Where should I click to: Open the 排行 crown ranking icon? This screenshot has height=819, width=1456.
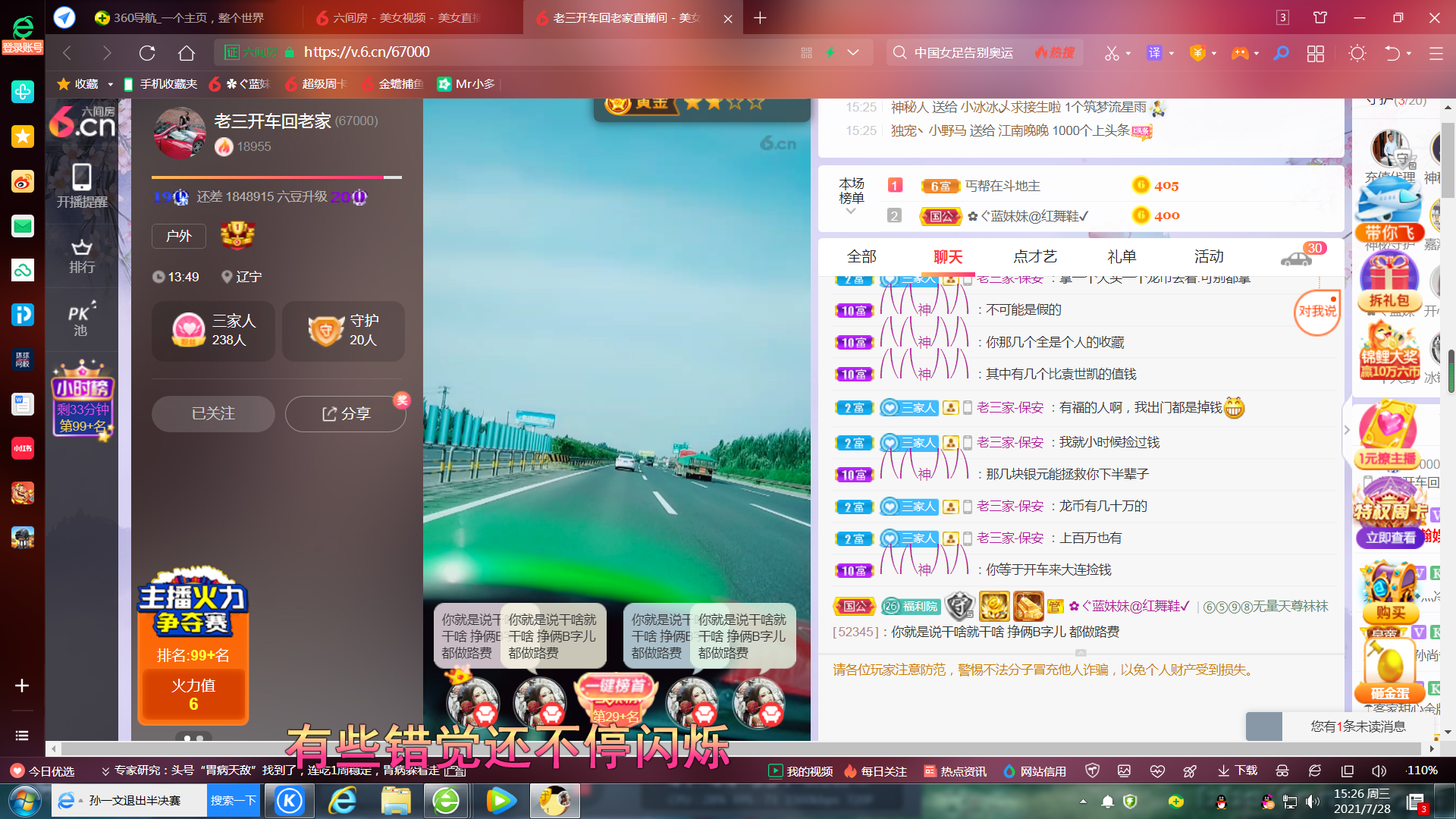(82, 256)
